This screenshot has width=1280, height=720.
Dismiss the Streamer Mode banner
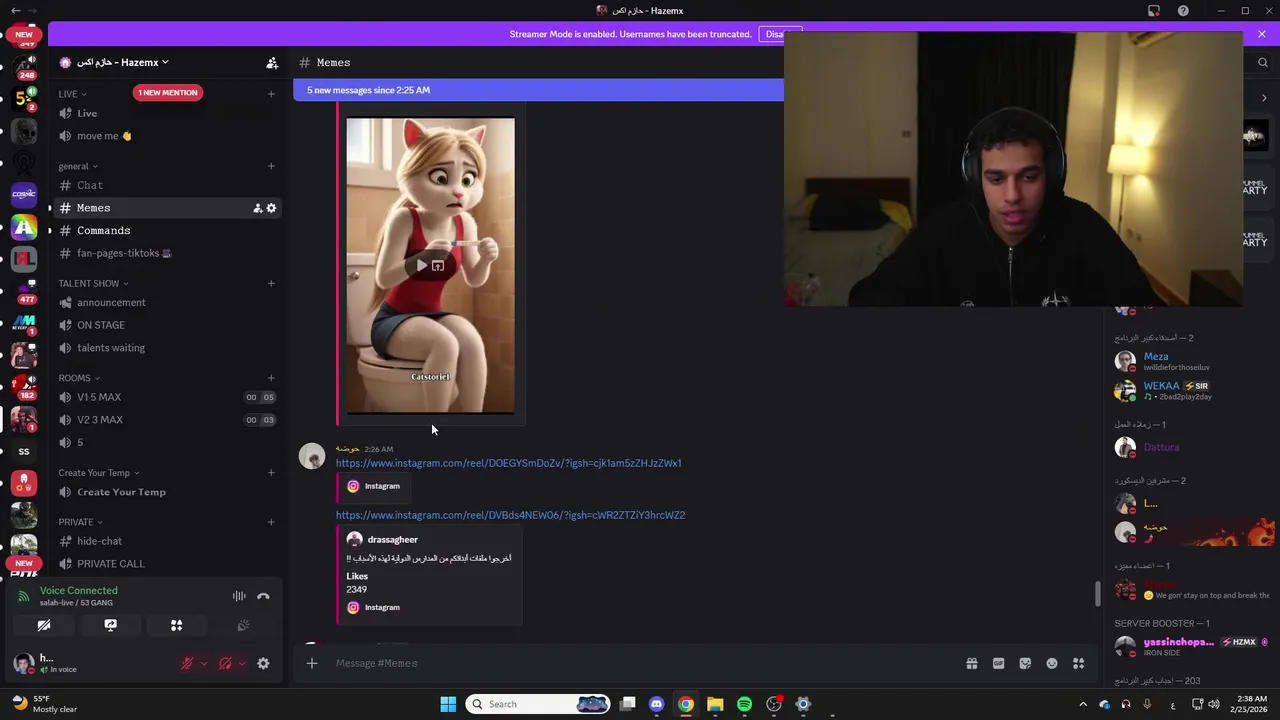(1262, 34)
